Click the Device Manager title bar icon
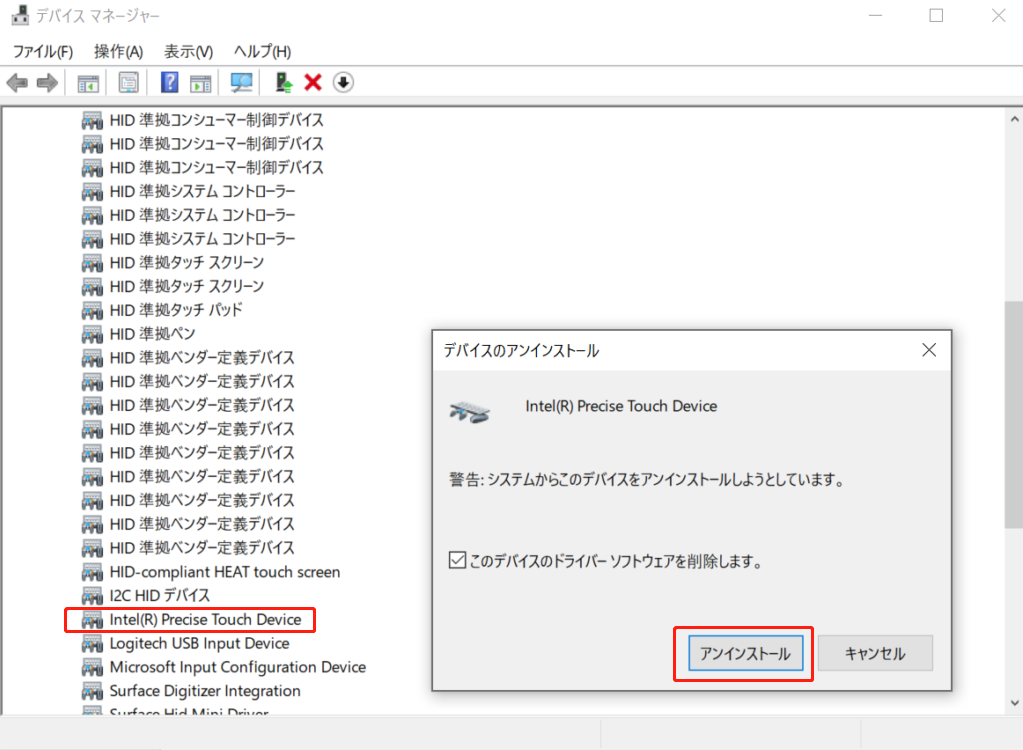1023x750 pixels. [20, 15]
